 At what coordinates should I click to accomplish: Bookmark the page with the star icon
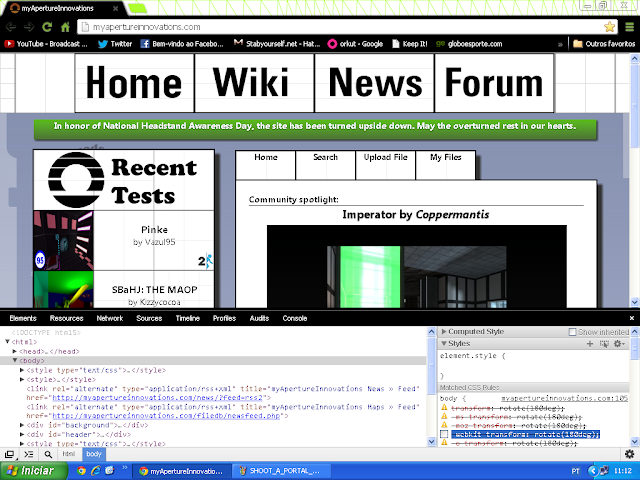(609, 27)
